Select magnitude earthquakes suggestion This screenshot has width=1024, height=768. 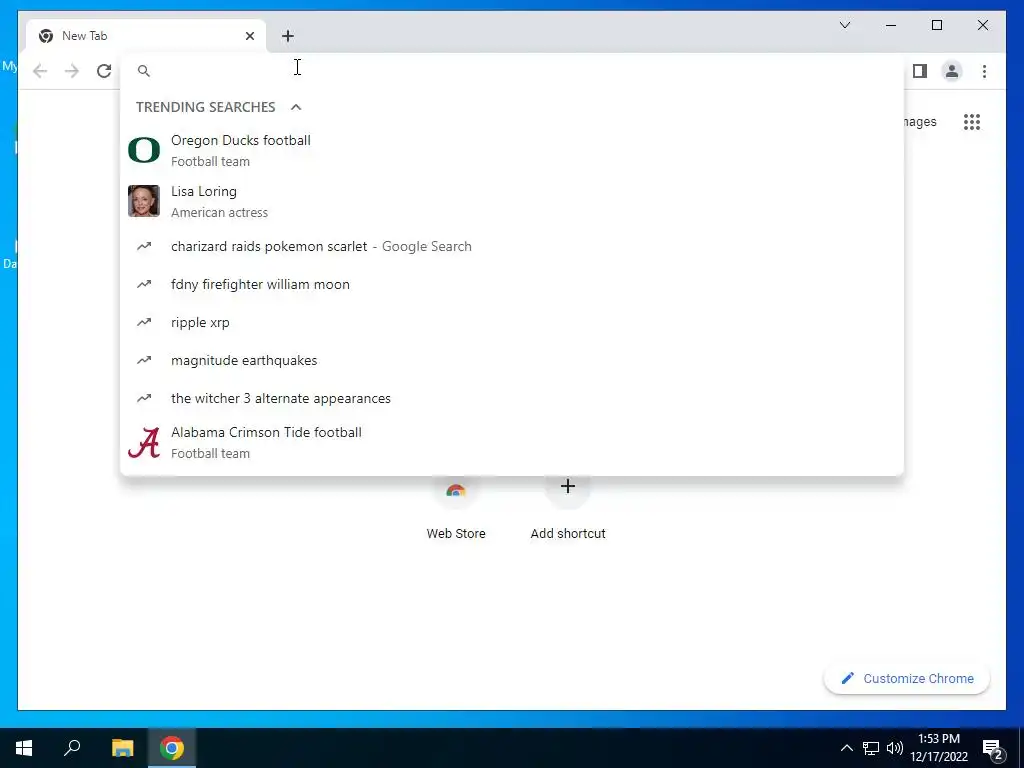coord(512,360)
